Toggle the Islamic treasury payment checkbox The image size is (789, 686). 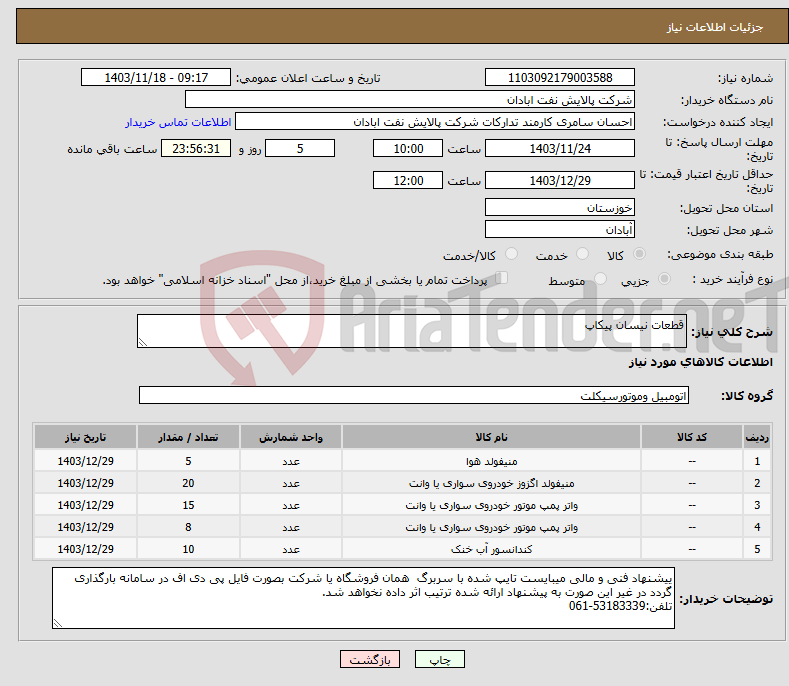pos(502,278)
